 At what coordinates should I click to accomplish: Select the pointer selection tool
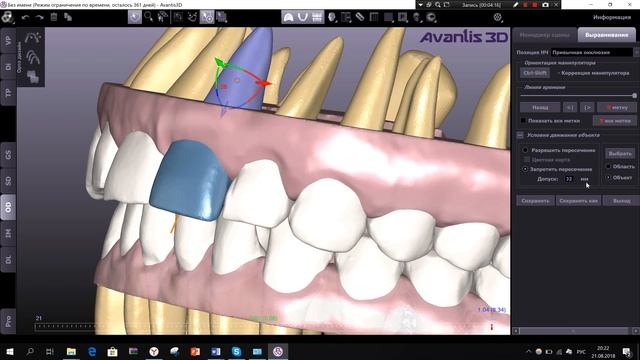(x=135, y=17)
